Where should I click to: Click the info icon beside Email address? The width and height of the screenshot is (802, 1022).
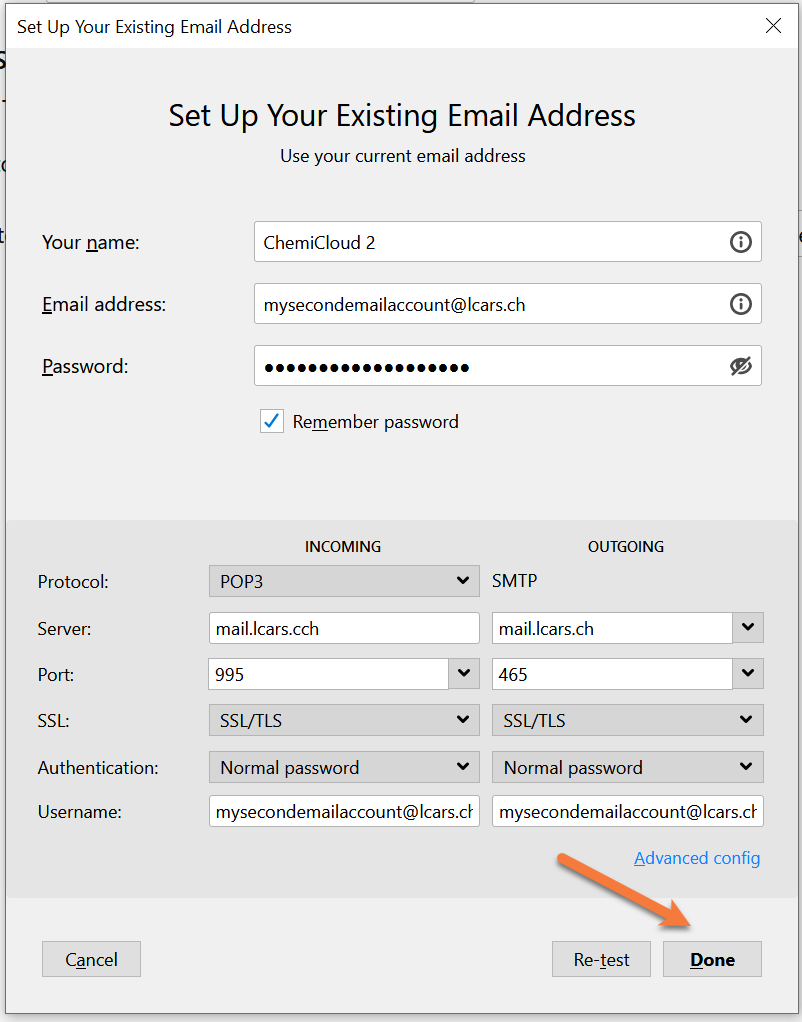pos(740,304)
